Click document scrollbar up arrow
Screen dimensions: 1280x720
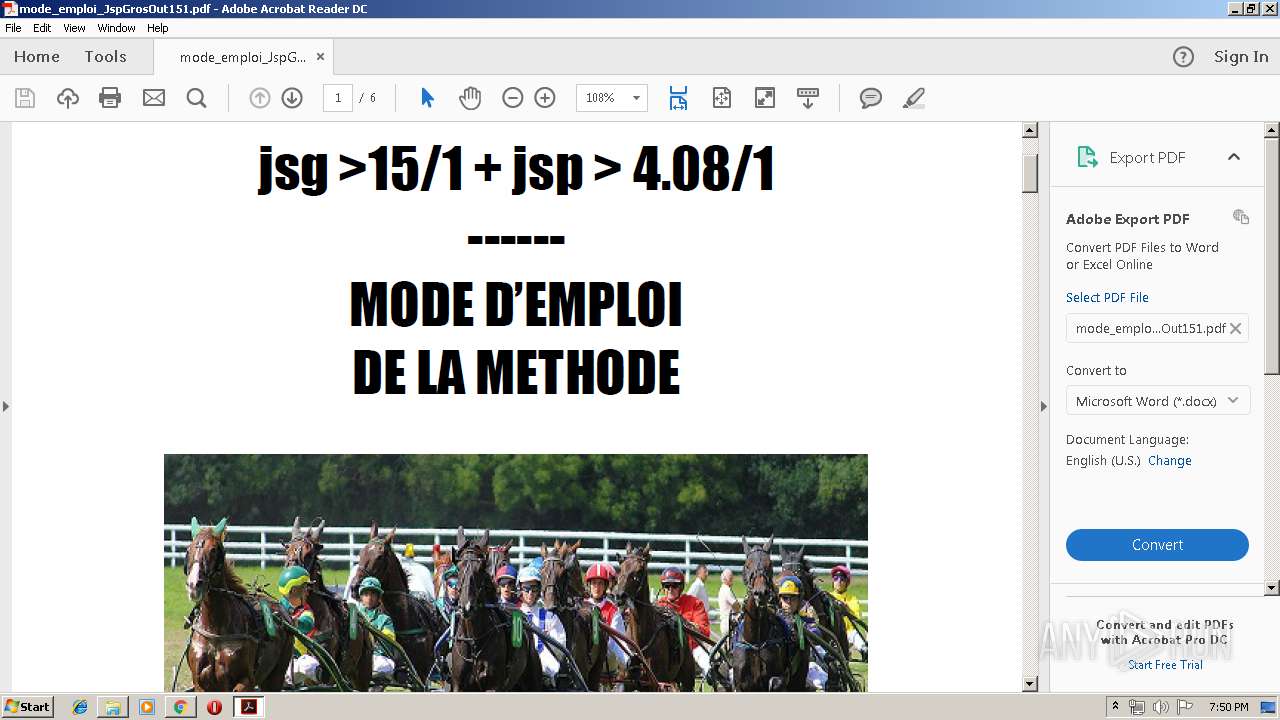coord(1030,130)
